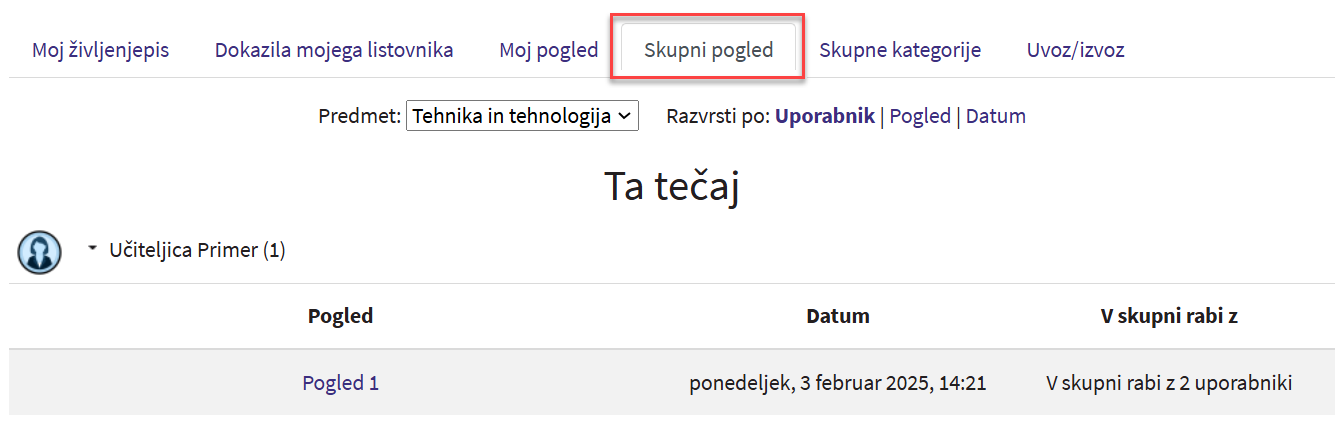Viewport: 1342px width, 430px height.
Task: Click the V skupni rabi z header
Action: [x=1169, y=316]
